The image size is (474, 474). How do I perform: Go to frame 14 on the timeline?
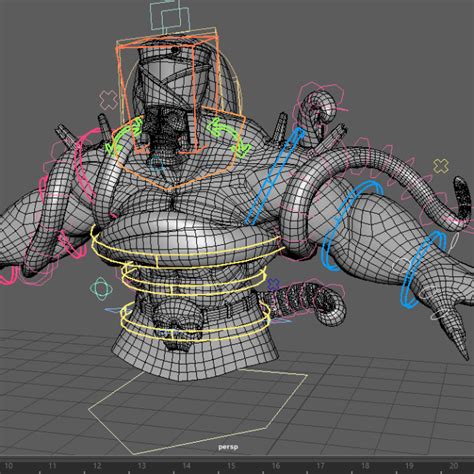(186, 466)
